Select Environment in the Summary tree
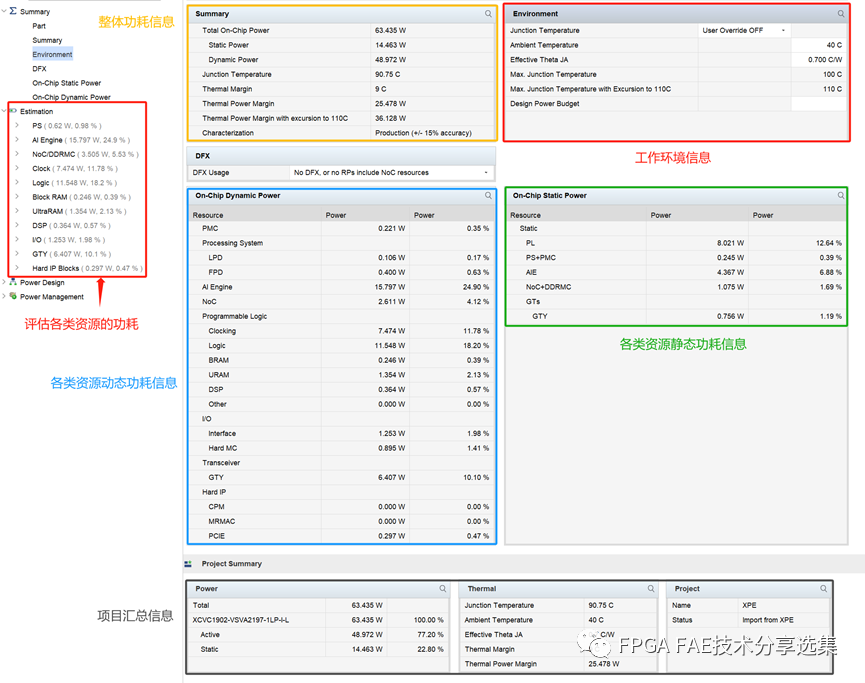The image size is (865, 683). [52, 54]
